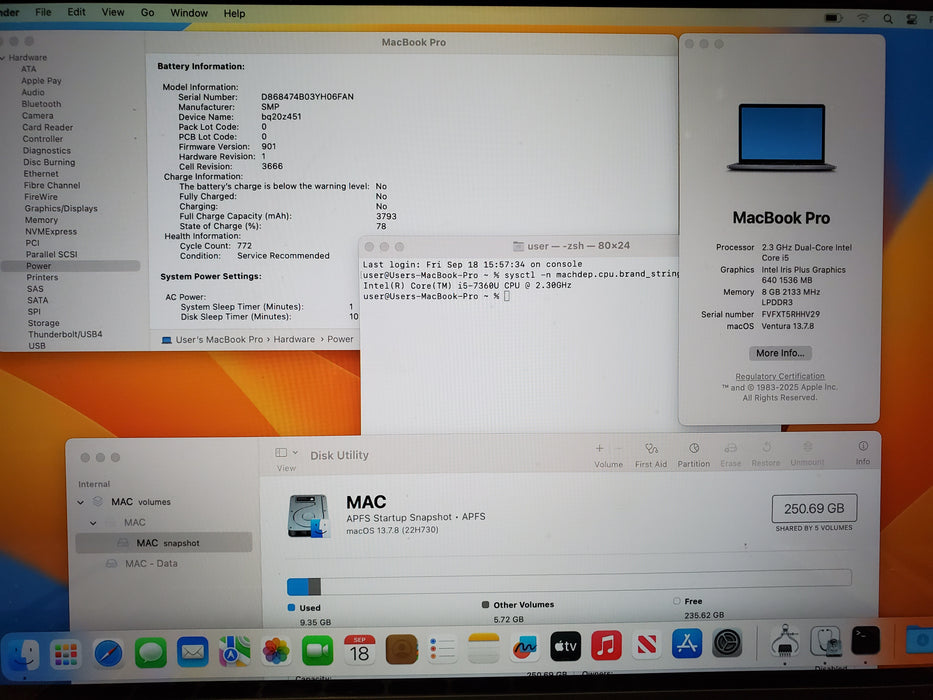Launch Maps from the Dock
The image size is (933, 700).
234,651
